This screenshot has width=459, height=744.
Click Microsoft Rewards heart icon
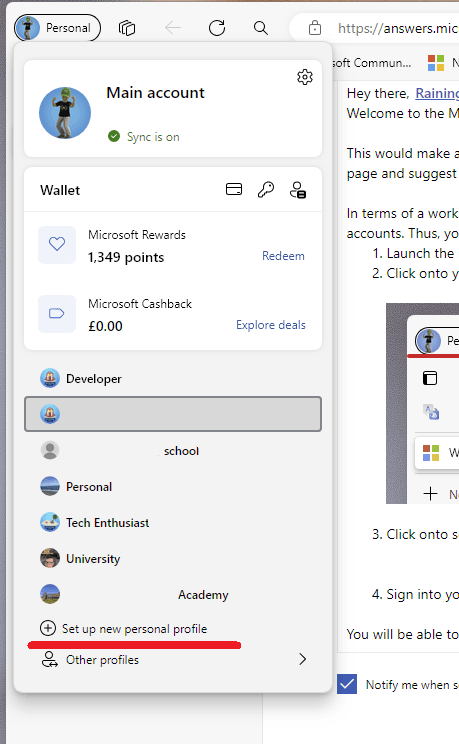point(57,244)
